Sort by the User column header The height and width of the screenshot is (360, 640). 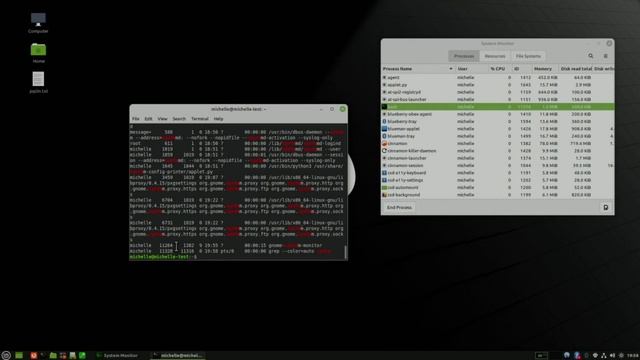pos(471,69)
